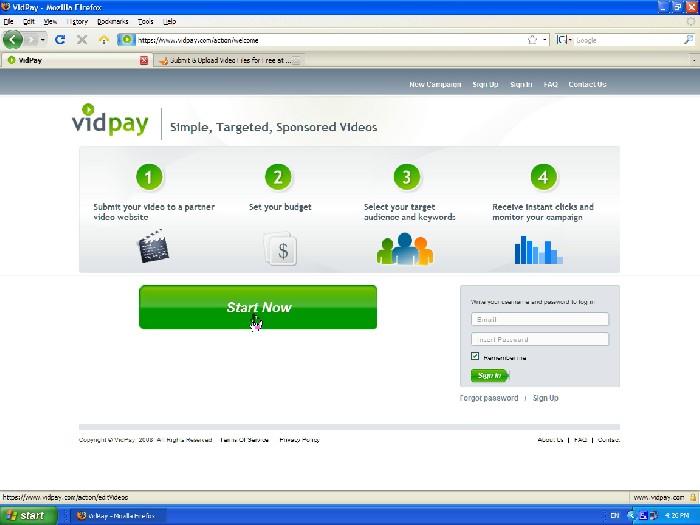Viewport: 700px width, 525px height.
Task: Close the Submit & Upload Video tab
Action: coord(296,60)
